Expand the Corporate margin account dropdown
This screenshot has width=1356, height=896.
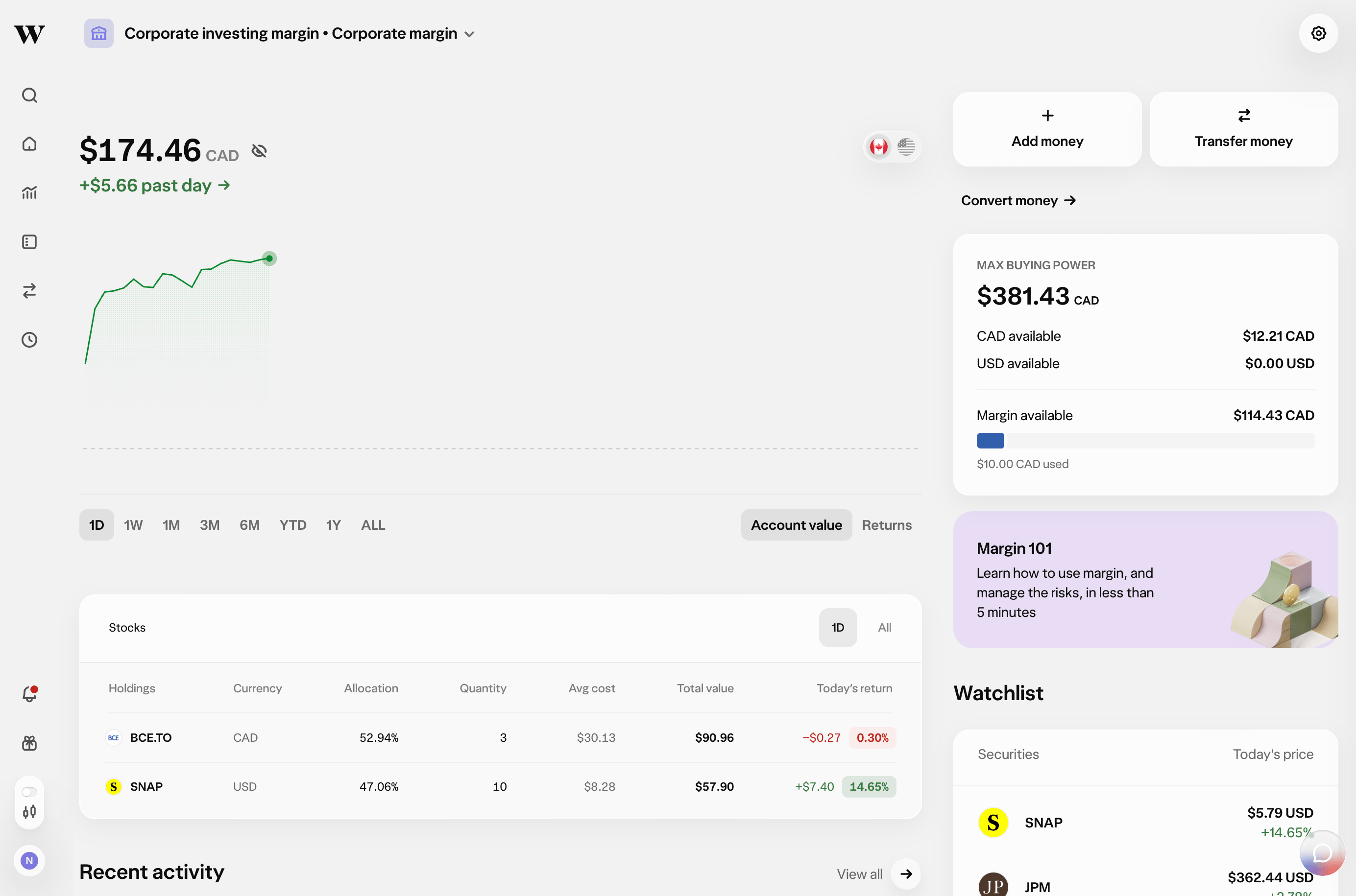(469, 34)
